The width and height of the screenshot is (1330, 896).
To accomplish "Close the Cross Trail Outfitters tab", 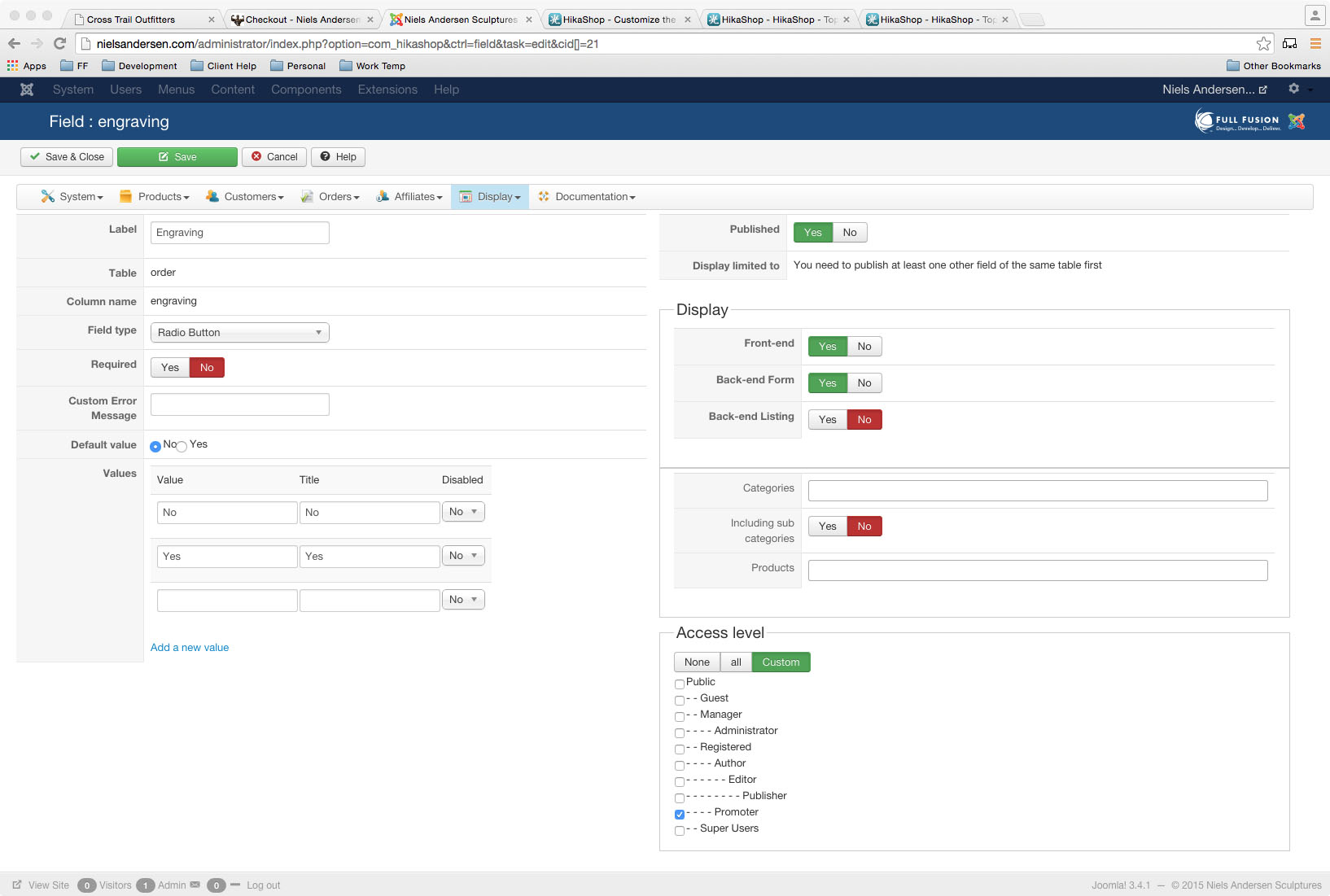I will [x=211, y=20].
